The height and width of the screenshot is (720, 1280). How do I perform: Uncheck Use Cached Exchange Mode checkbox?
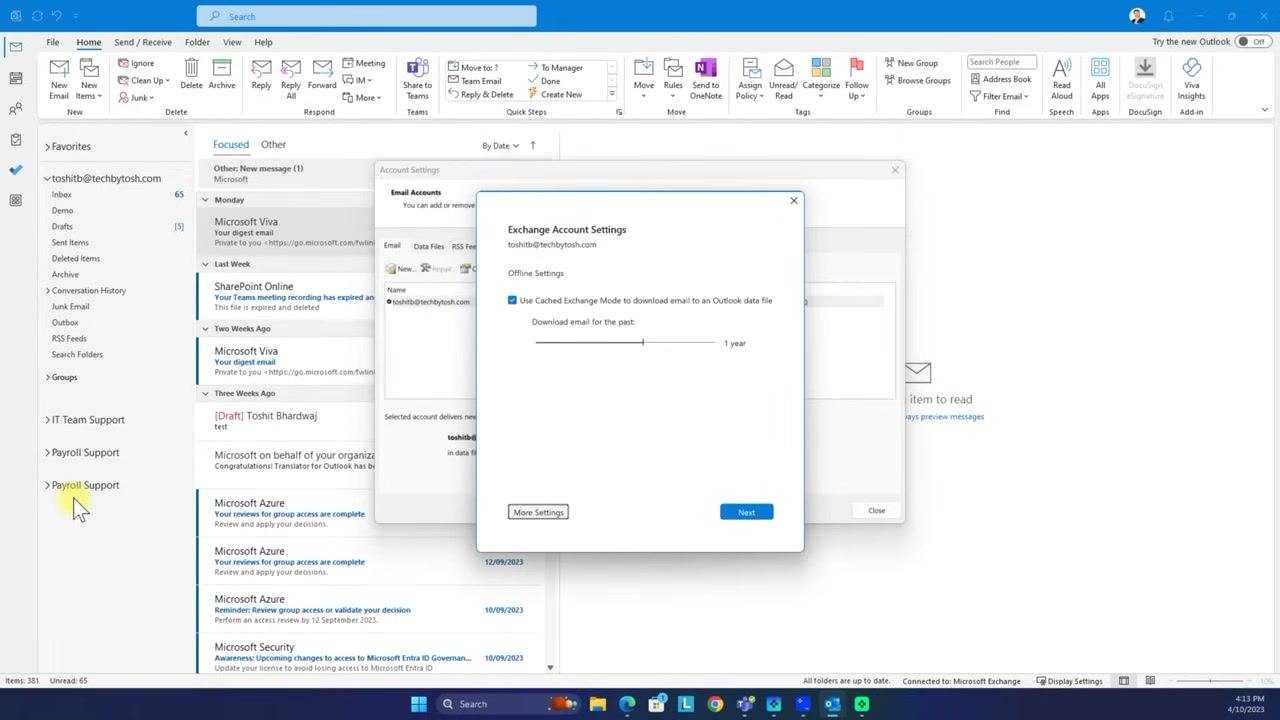512,300
